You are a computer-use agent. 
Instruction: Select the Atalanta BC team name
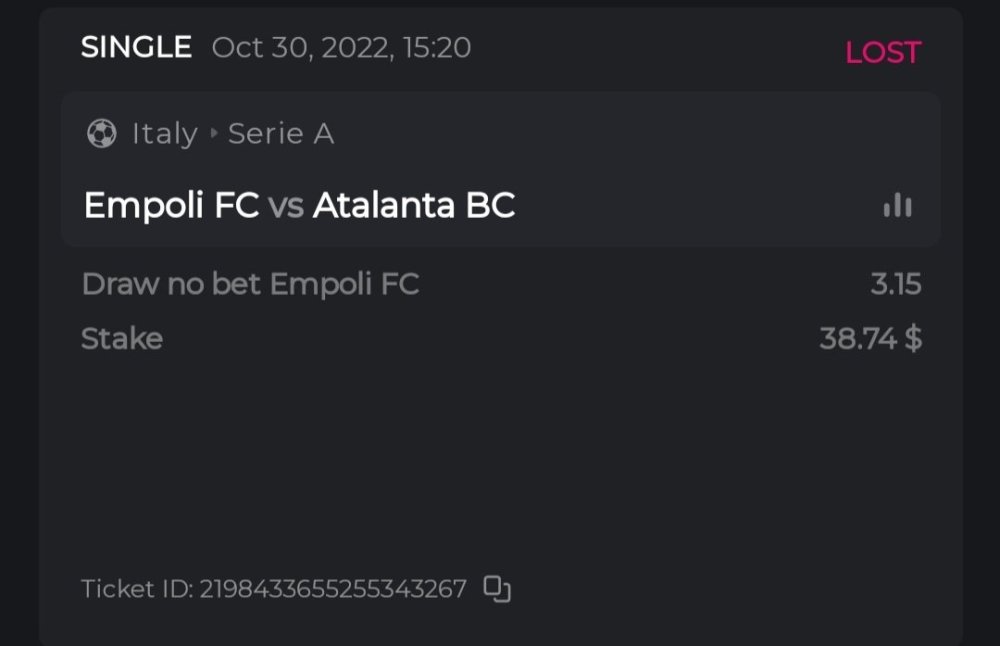pyautogui.click(x=414, y=205)
